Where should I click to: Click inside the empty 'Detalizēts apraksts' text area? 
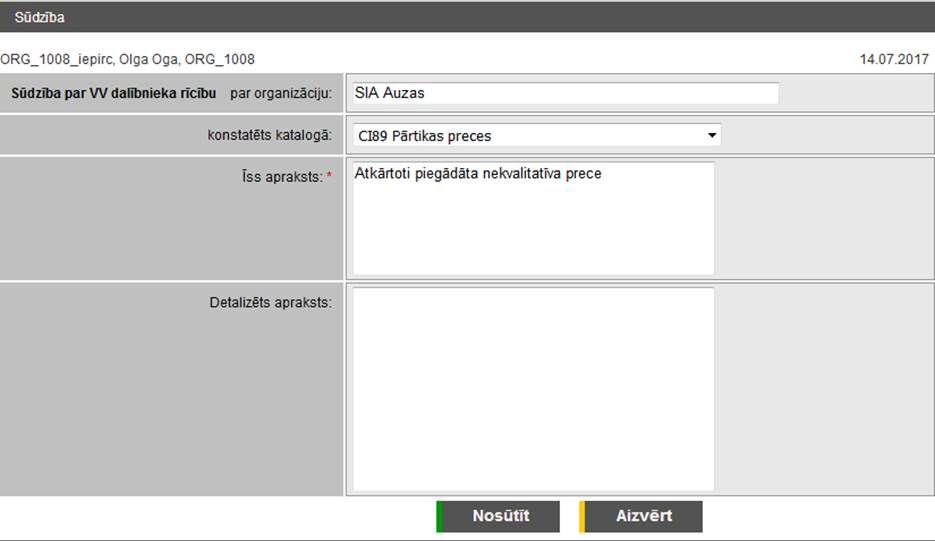point(533,389)
